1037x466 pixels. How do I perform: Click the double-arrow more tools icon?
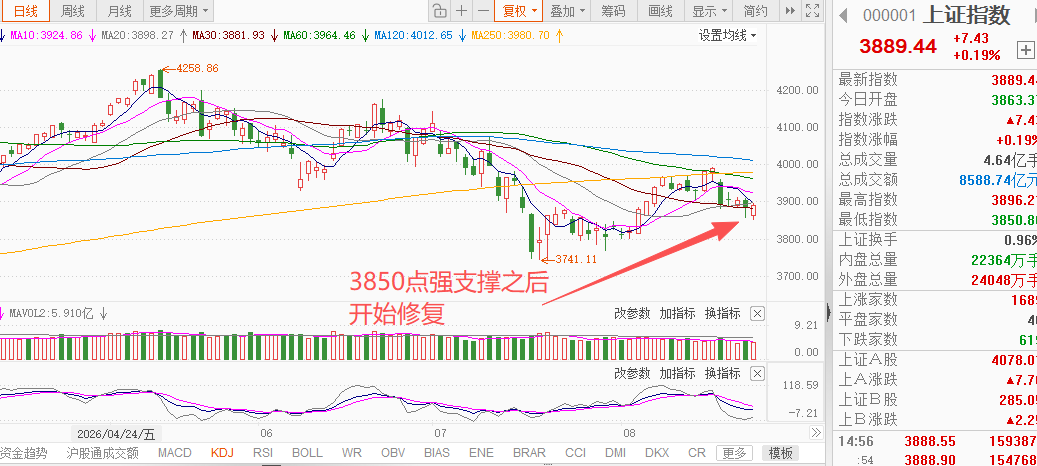tap(790, 11)
